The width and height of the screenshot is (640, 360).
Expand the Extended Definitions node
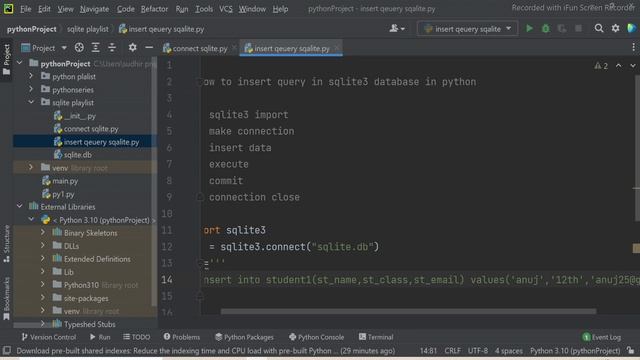(43, 259)
